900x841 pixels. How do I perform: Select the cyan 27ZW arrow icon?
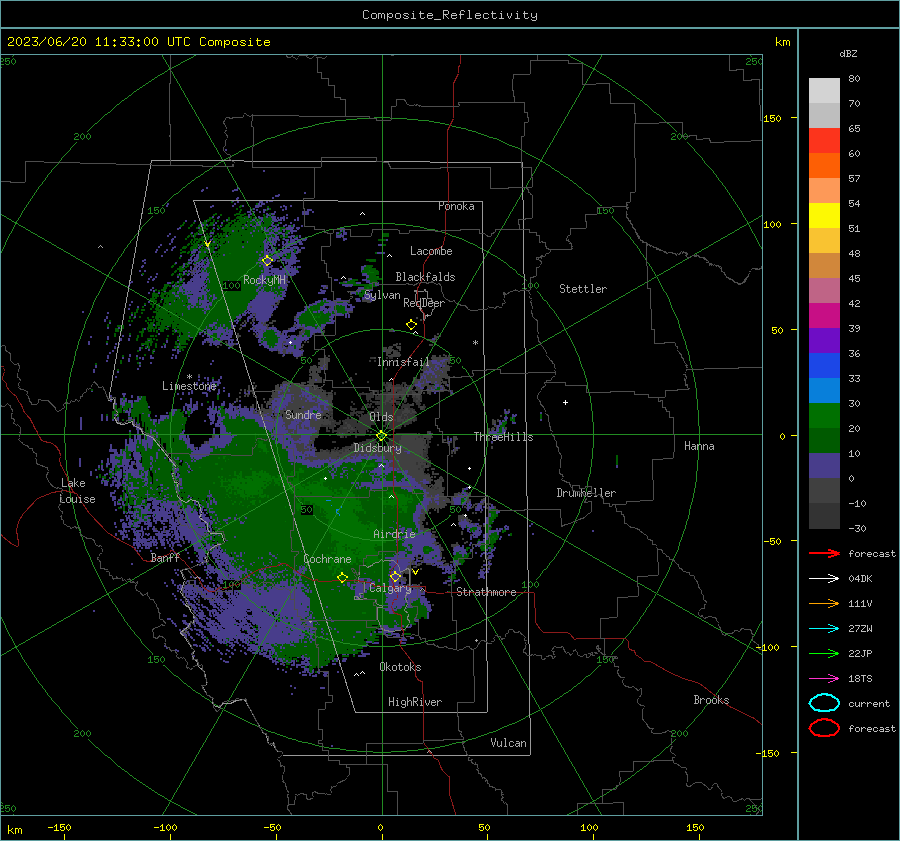pos(824,629)
